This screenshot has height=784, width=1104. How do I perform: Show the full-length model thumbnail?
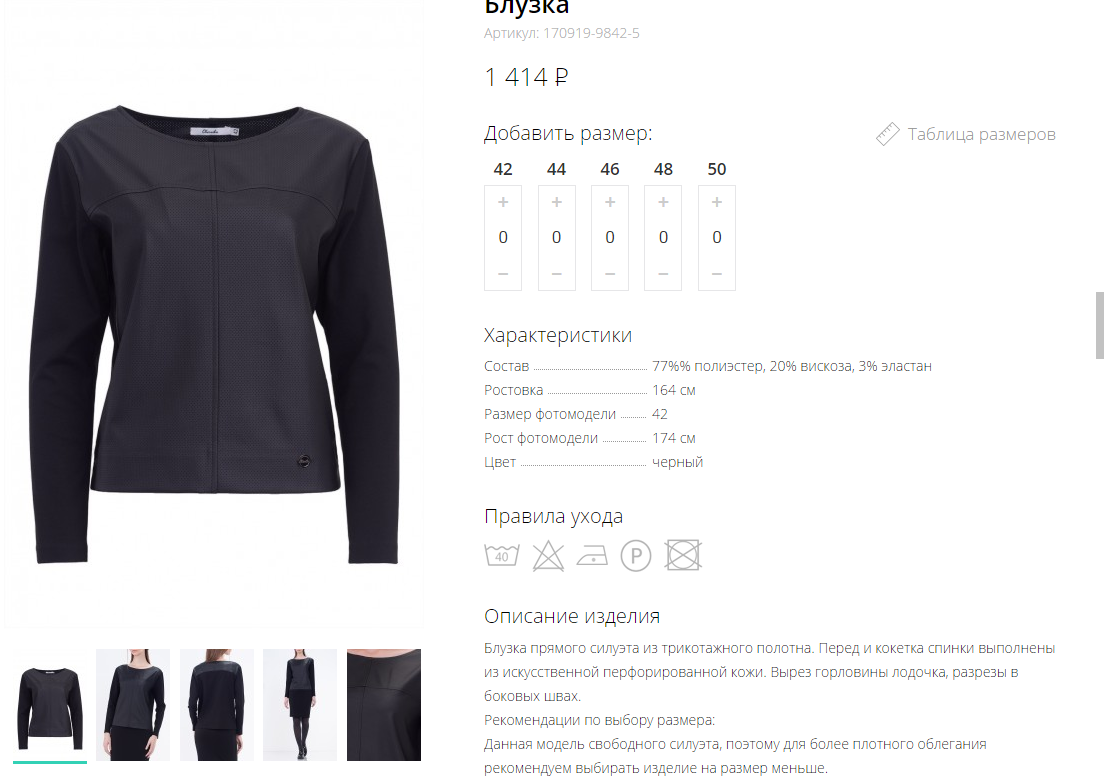[300, 704]
